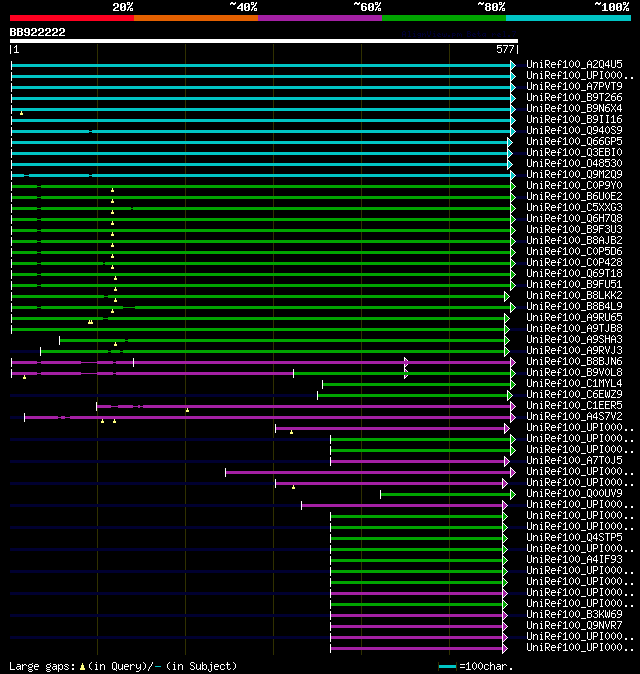Open the UniRef100_B9II16 hit label
The width and height of the screenshot is (640, 674).
(574, 119)
